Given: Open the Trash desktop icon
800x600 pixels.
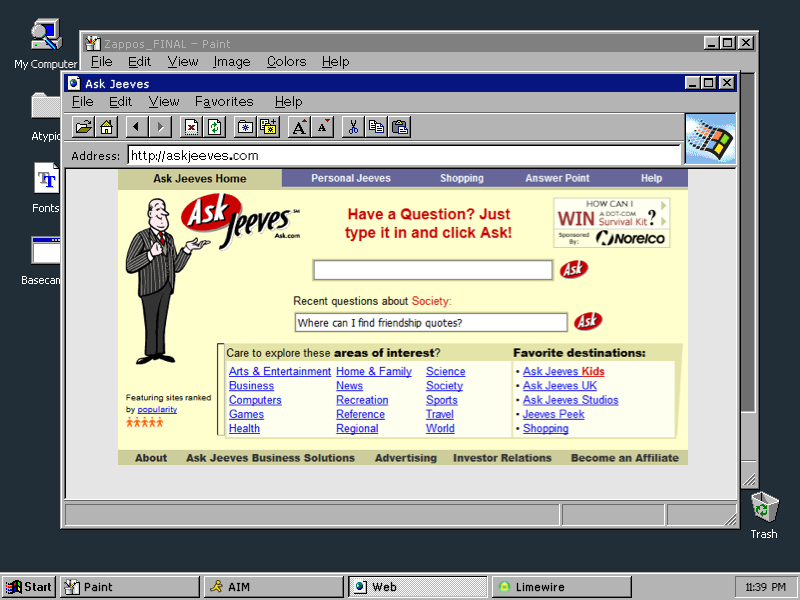Looking at the screenshot, I should 764,514.
